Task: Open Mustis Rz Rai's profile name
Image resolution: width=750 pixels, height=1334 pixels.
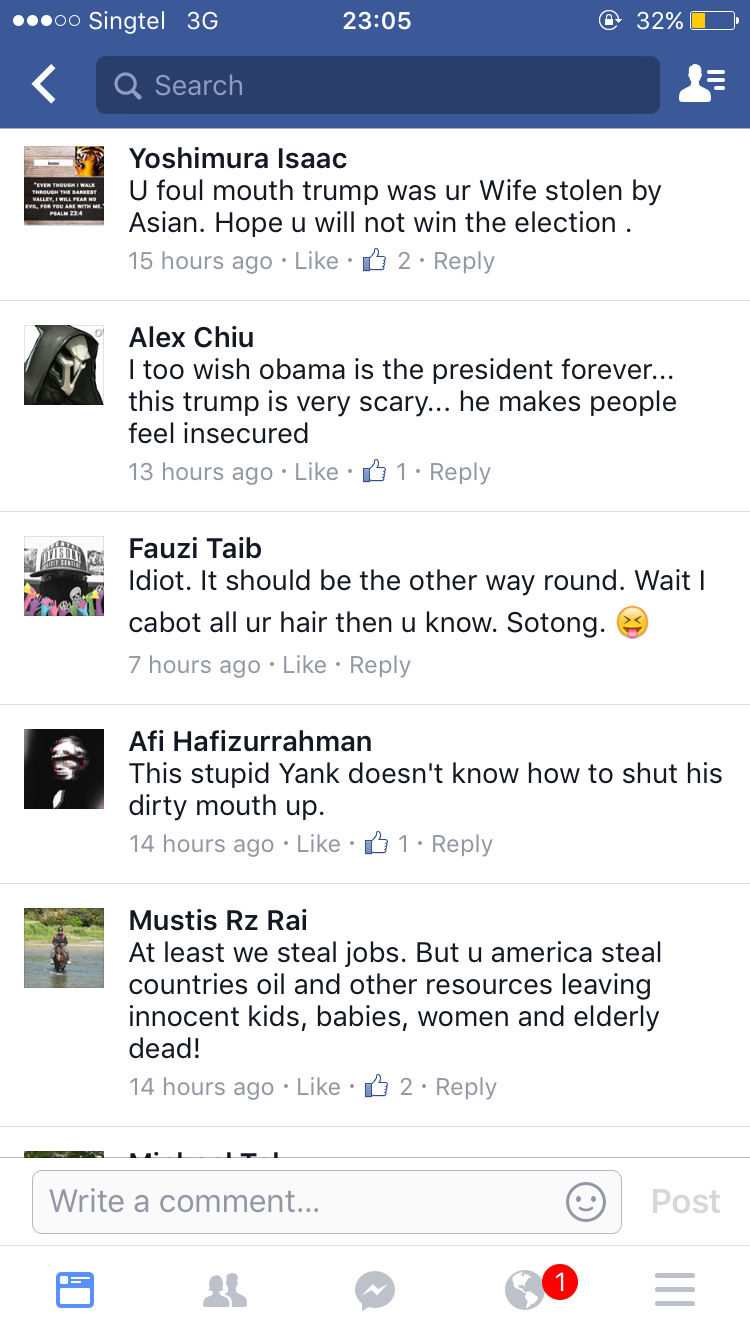Action: (x=218, y=920)
